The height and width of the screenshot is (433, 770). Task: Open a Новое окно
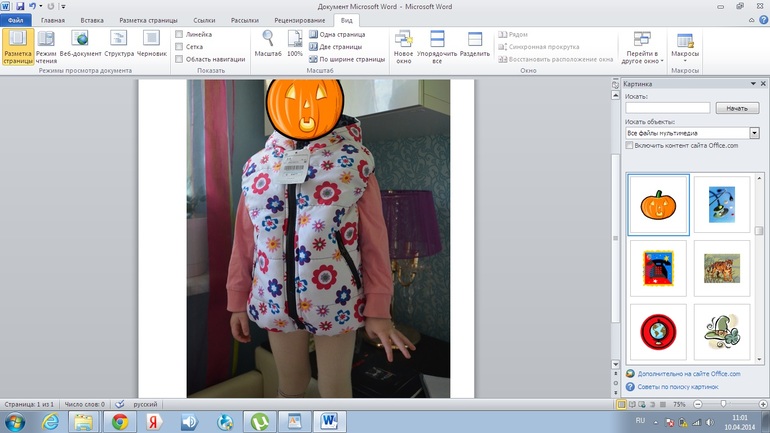click(x=403, y=40)
